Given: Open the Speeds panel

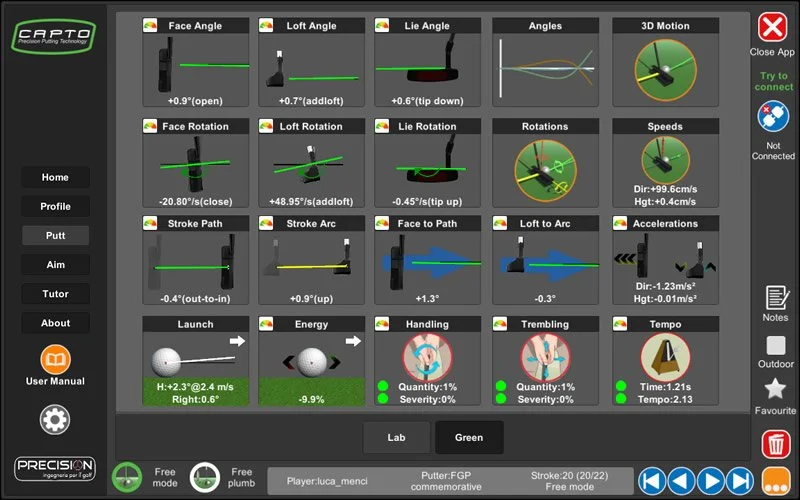Looking at the screenshot, I should 665,163.
